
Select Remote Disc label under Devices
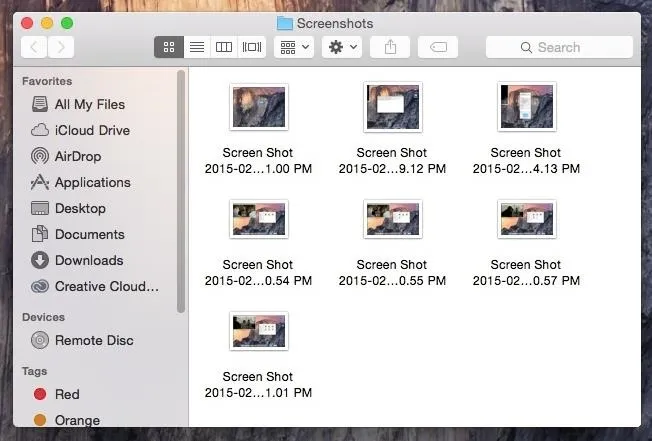coord(94,340)
